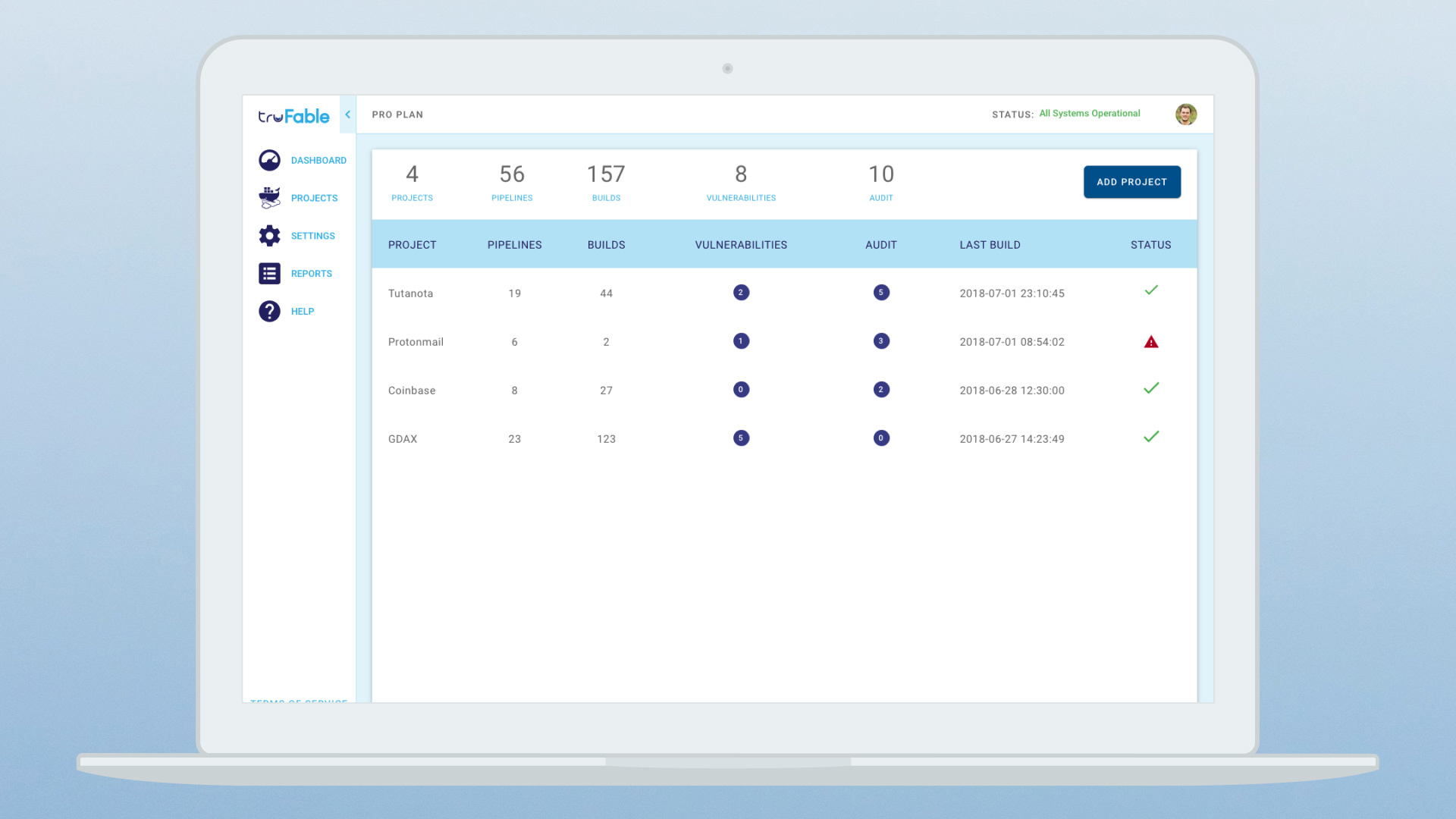
Task: Click Protonmail's red warning status icon
Action: point(1150,342)
